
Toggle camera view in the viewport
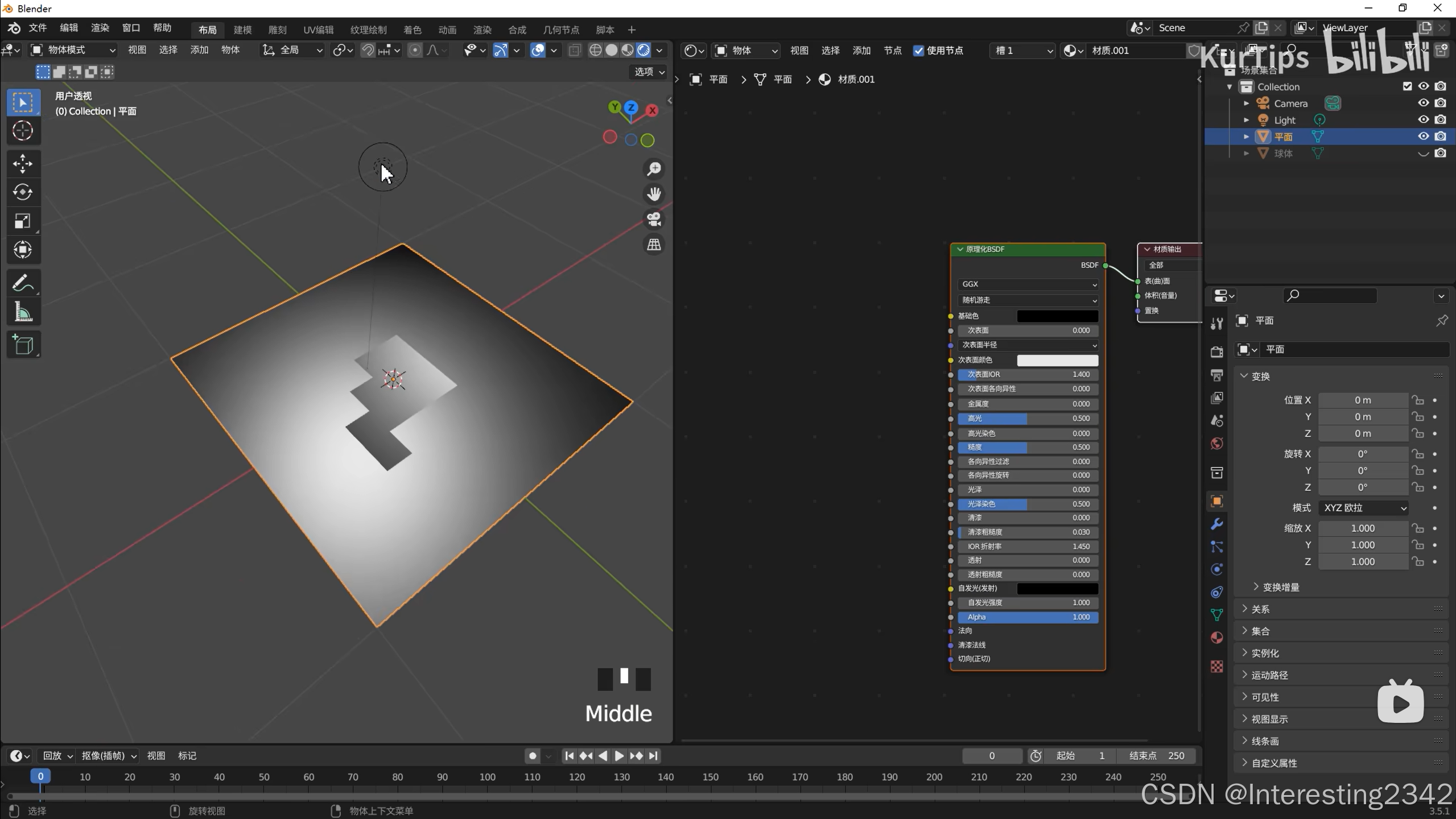point(654,220)
